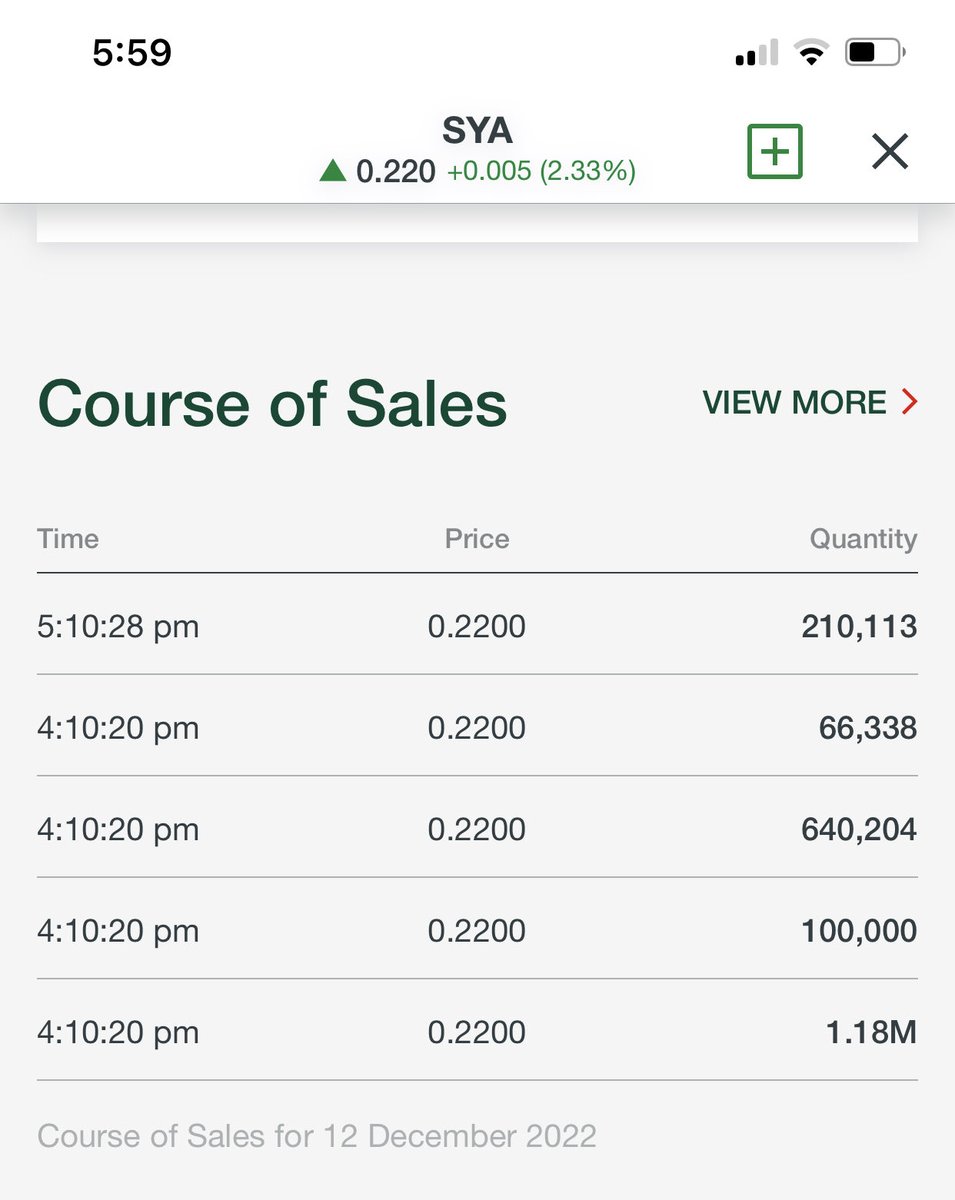This screenshot has height=1200, width=955.
Task: Tap the green plus watchlist icon
Action: (x=775, y=150)
